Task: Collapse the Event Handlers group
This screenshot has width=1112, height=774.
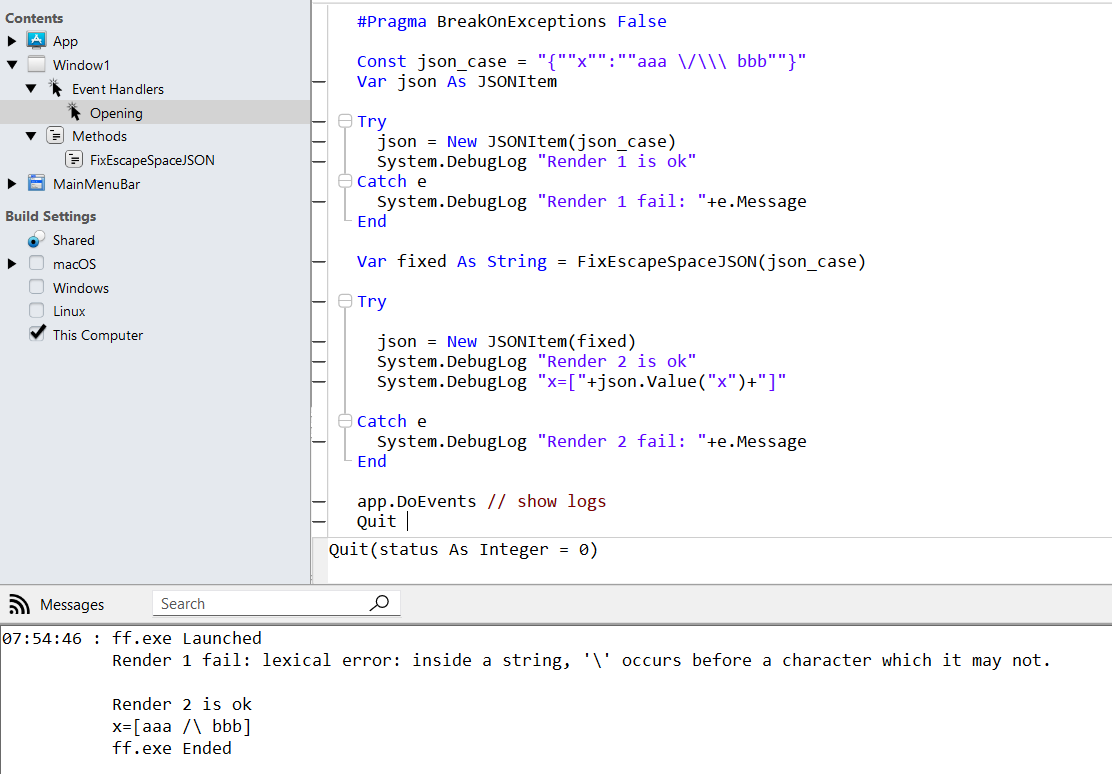Action: (x=30, y=89)
